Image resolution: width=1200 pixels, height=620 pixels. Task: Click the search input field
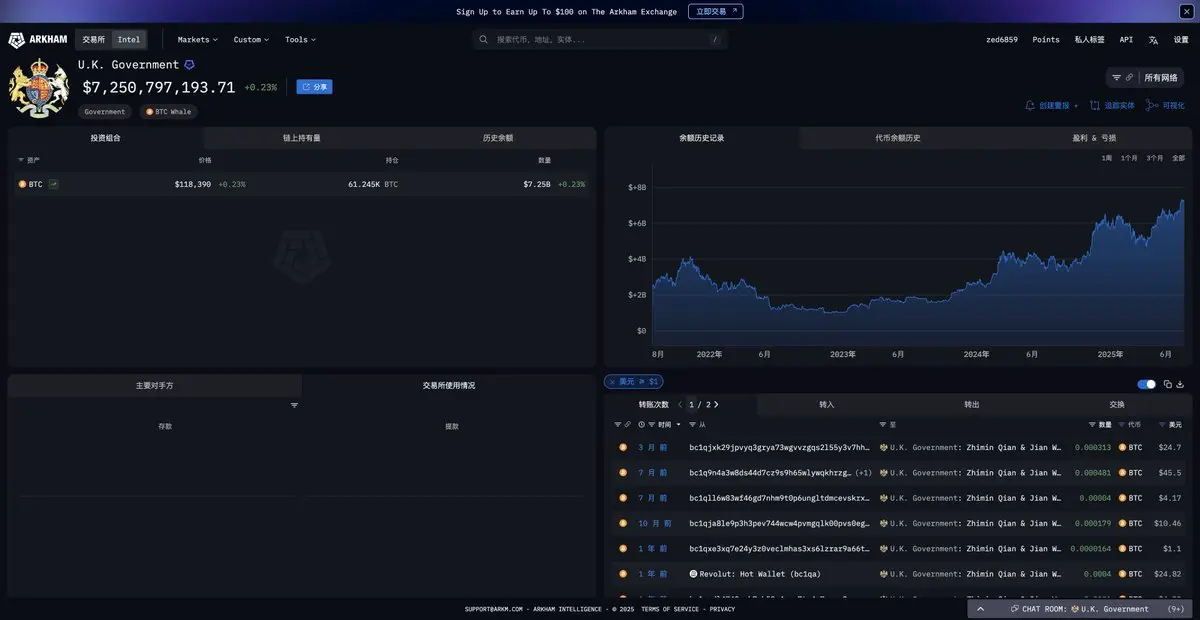(x=600, y=40)
